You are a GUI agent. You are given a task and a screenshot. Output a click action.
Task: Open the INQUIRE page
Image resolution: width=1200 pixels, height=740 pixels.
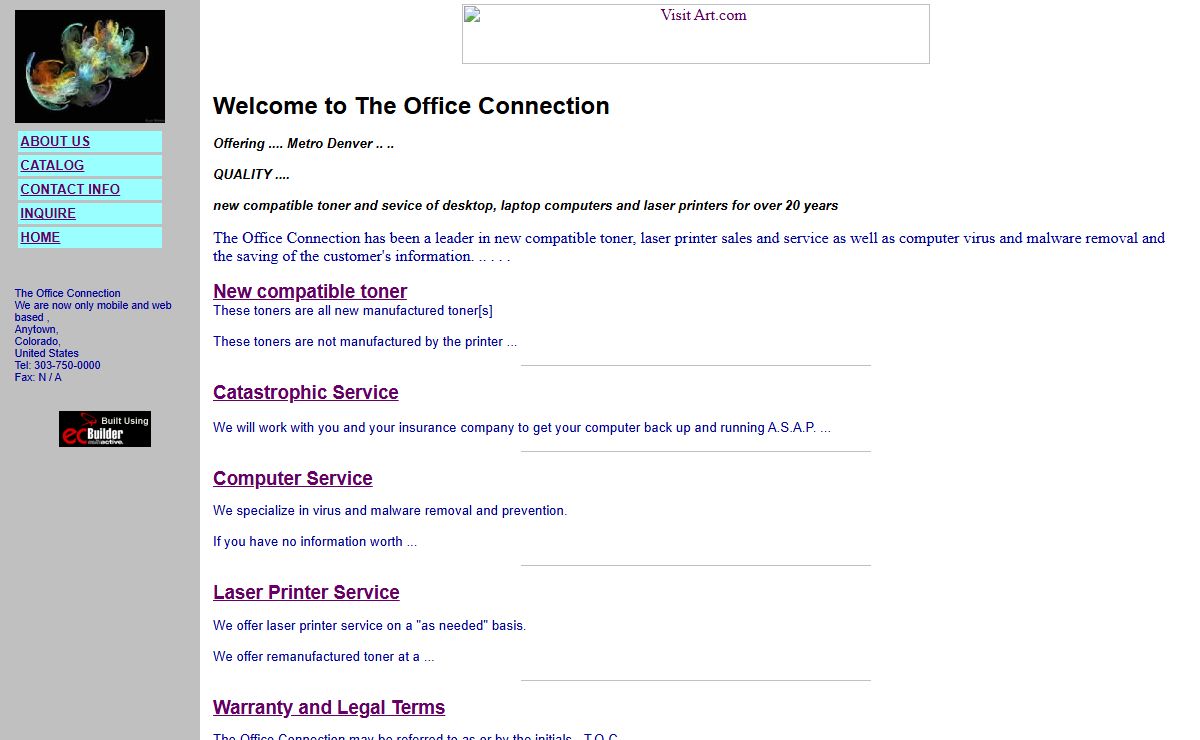click(x=48, y=214)
